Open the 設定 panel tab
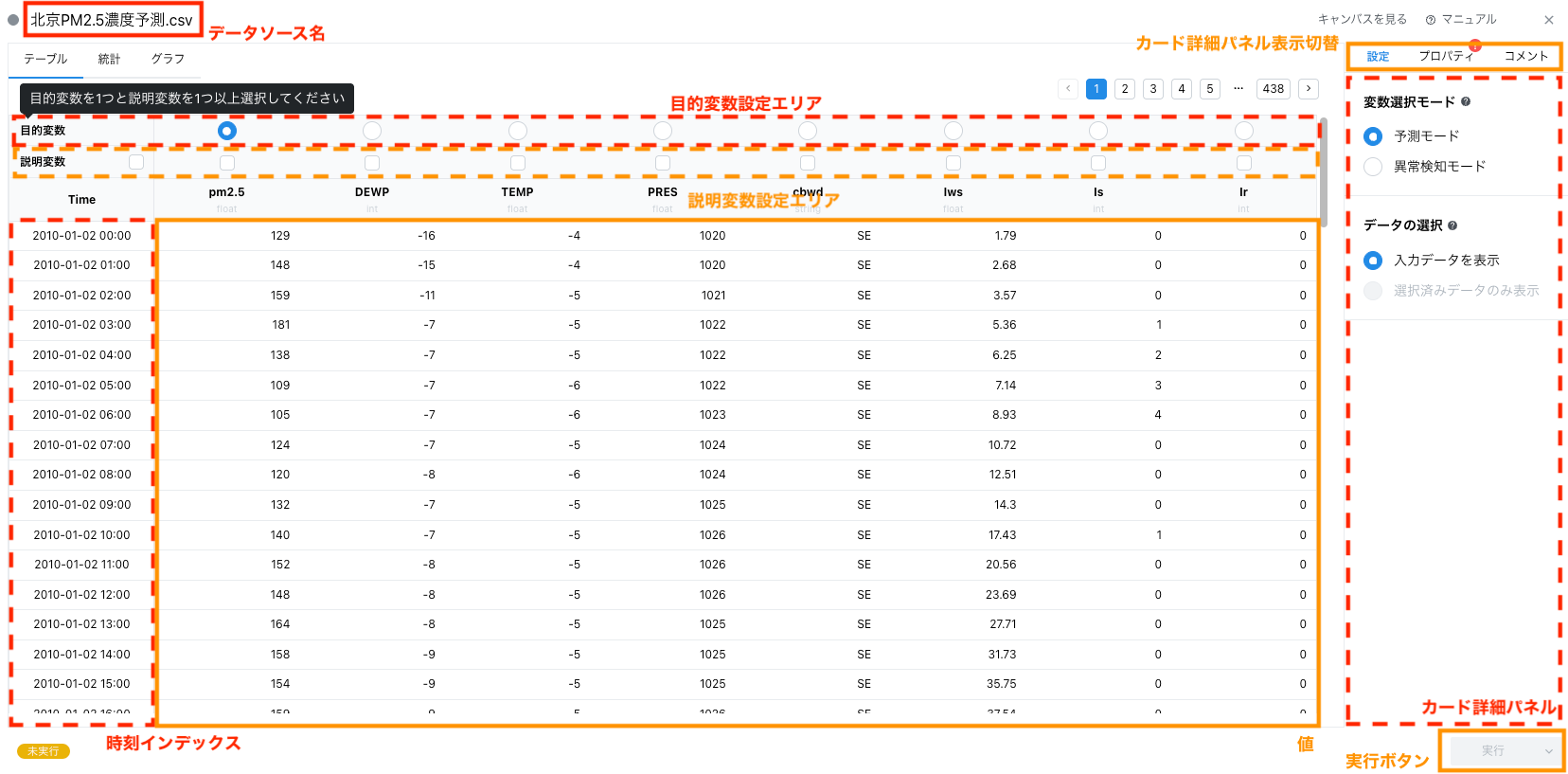This screenshot has width=1568, height=774. point(1378,57)
